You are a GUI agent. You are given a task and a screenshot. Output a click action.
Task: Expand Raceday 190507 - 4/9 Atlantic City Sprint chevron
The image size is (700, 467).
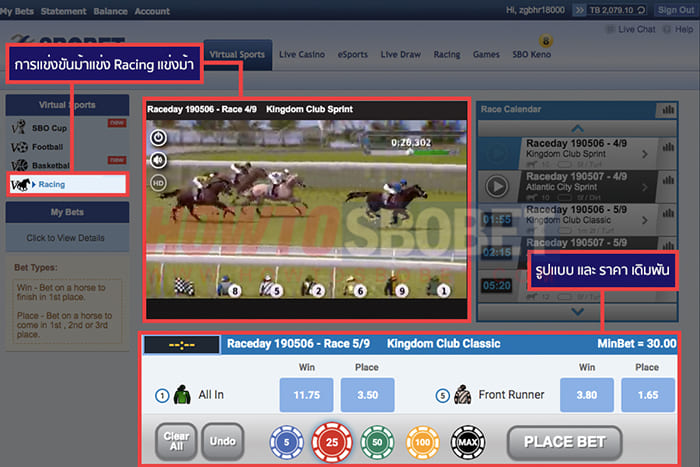(x=645, y=187)
